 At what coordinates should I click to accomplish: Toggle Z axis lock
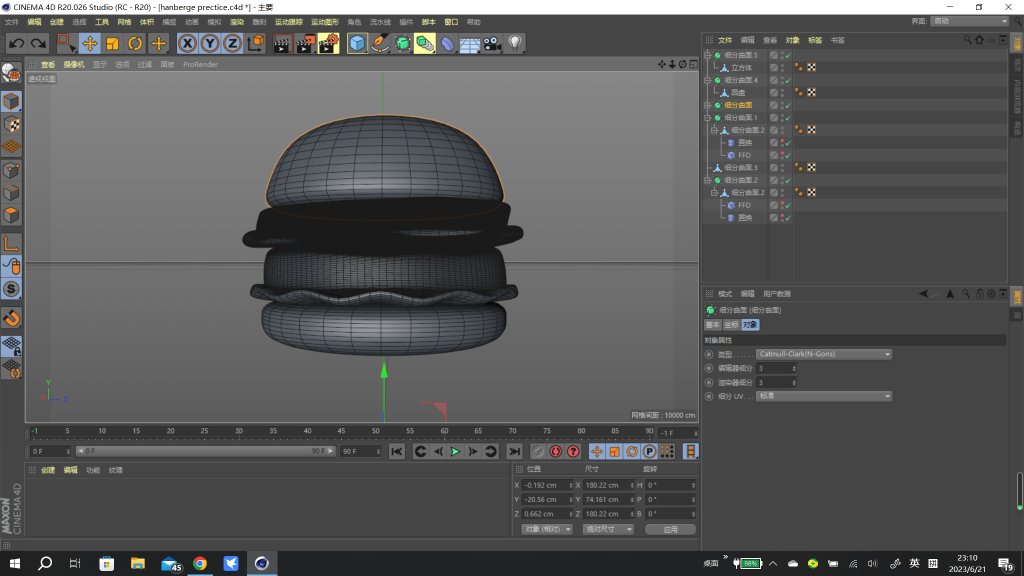[x=232, y=44]
